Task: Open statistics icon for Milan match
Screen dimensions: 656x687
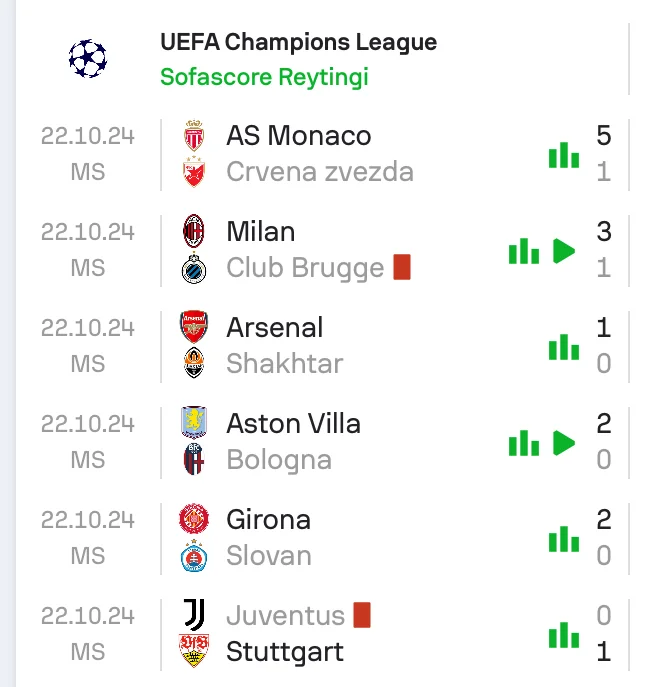Action: tap(524, 250)
